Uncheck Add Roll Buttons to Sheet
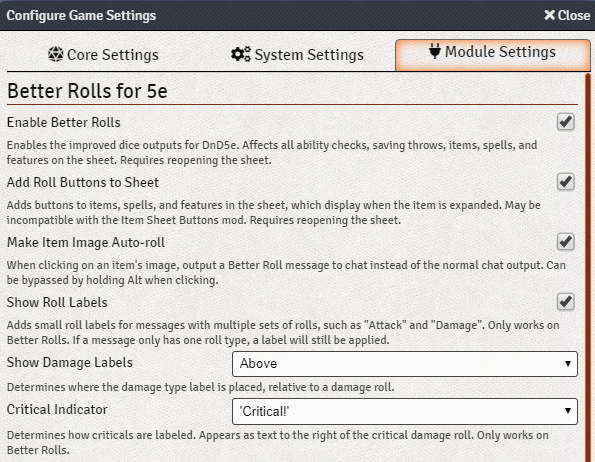The width and height of the screenshot is (595, 462). tap(565, 182)
